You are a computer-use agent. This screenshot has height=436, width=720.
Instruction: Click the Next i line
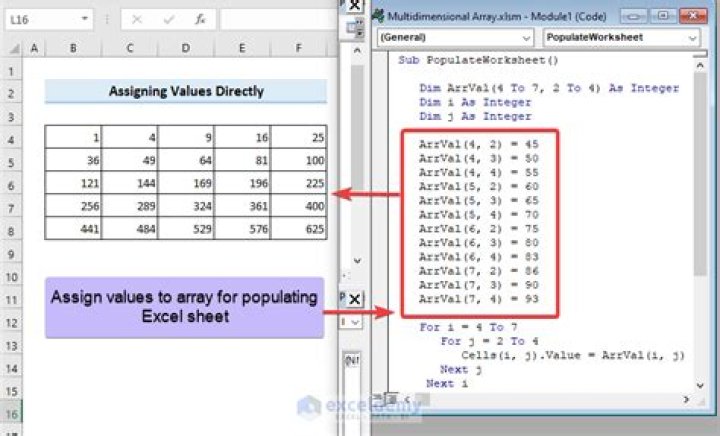click(447, 383)
